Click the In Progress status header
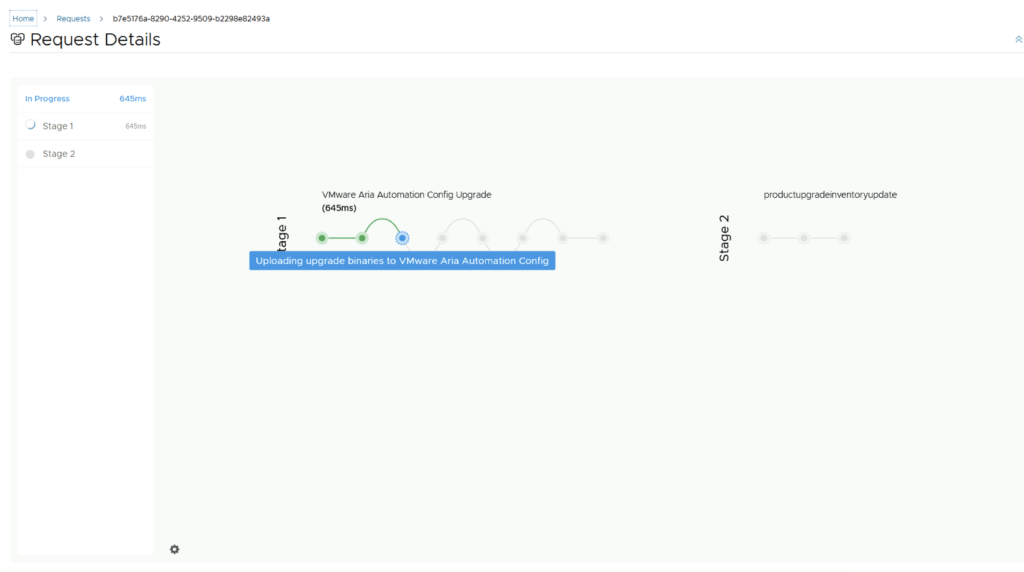The image size is (1024, 572). point(48,99)
